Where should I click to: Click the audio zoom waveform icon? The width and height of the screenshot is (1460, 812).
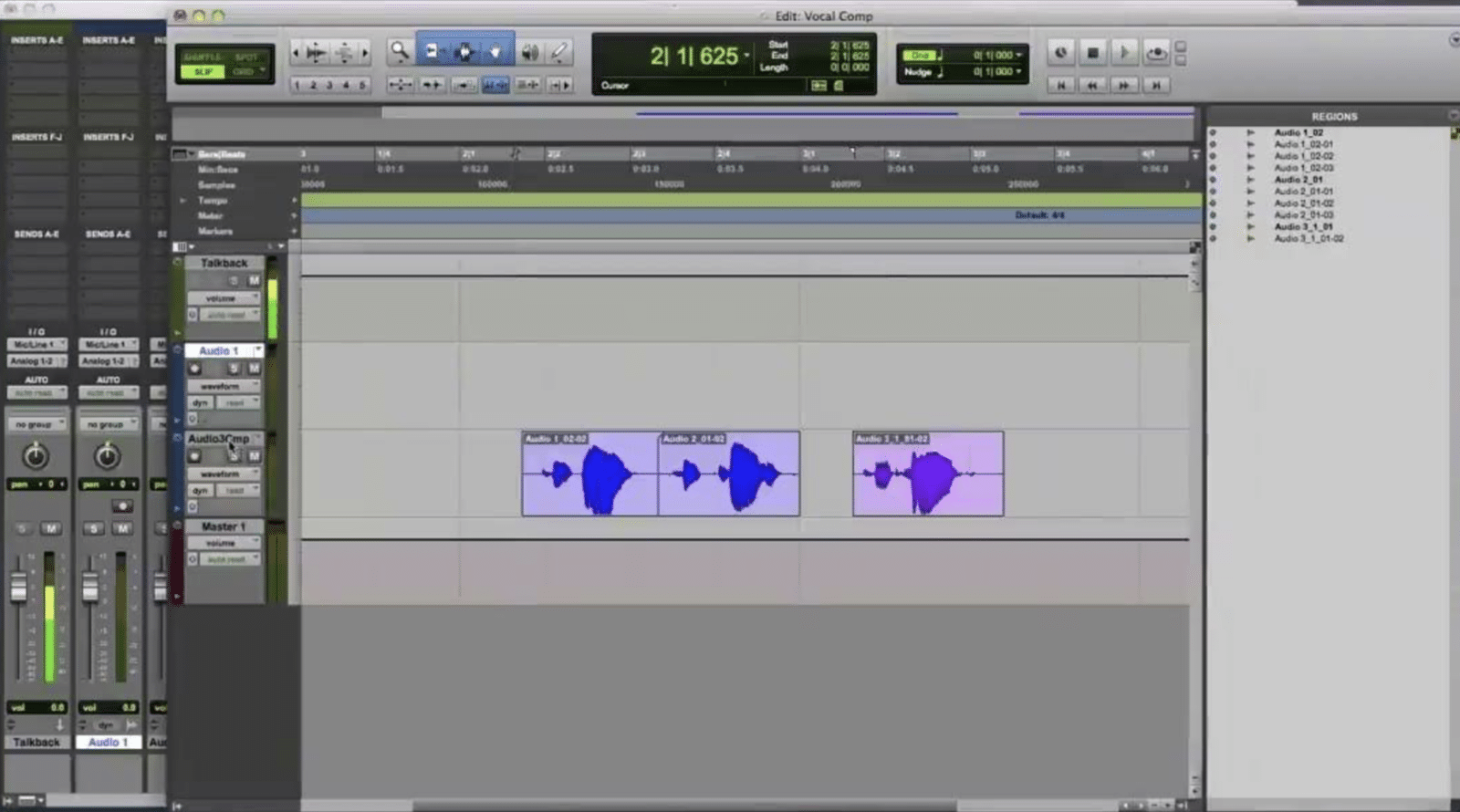[316, 53]
